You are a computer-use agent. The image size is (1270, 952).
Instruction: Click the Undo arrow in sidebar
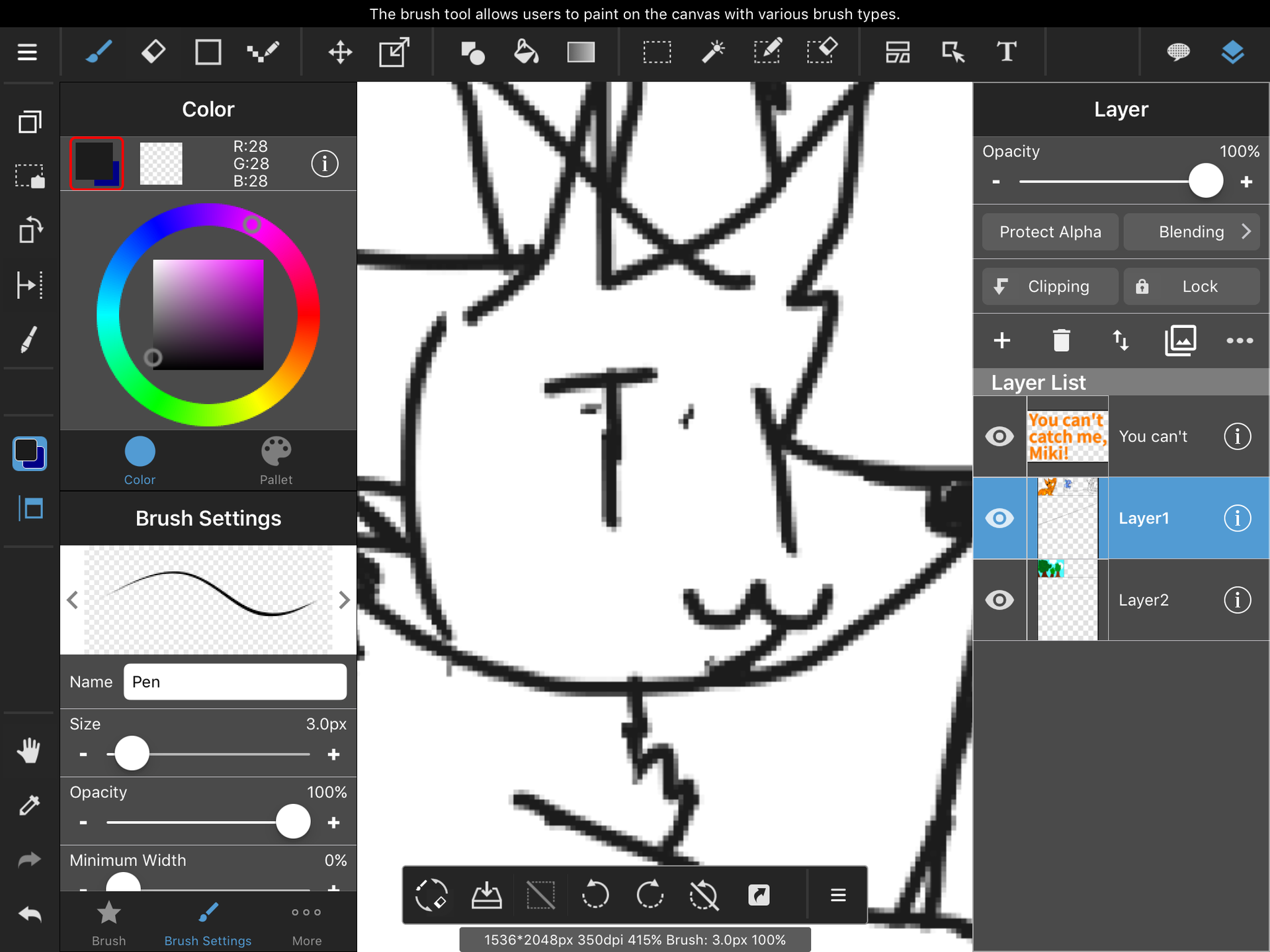pos(29,914)
